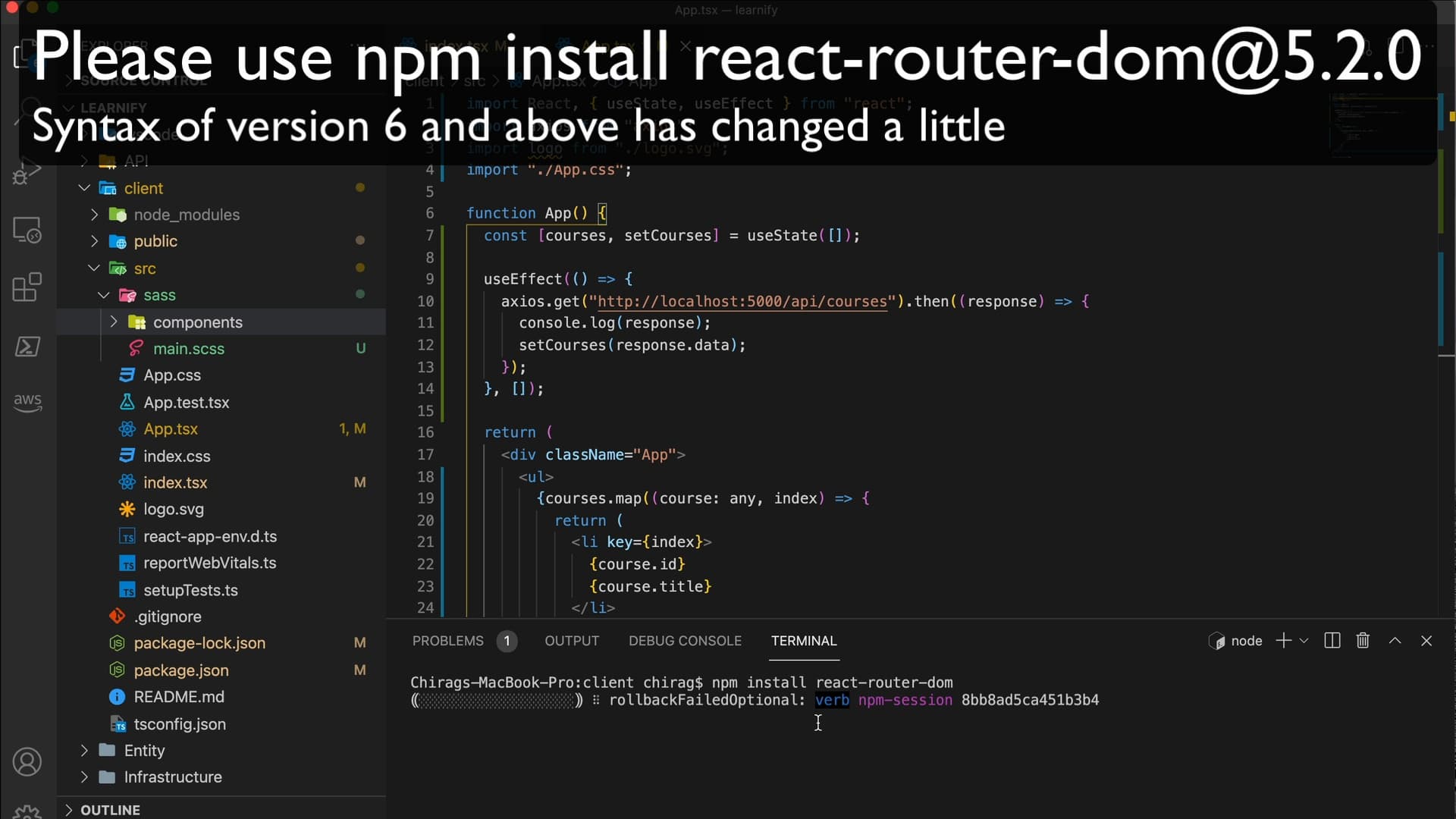1456x819 pixels.
Task: Collapse the sass folder
Action: click(104, 295)
